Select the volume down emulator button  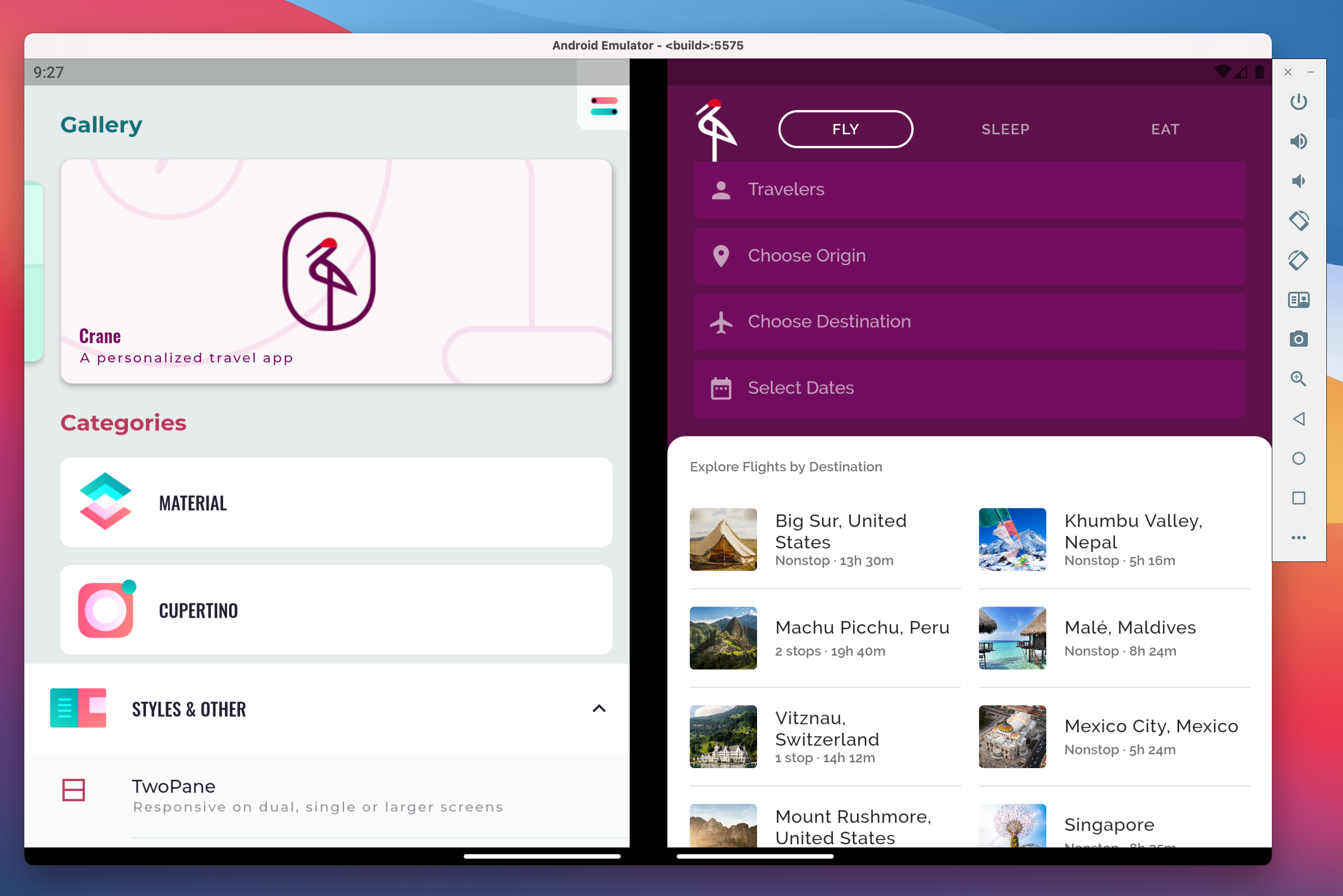(1298, 181)
